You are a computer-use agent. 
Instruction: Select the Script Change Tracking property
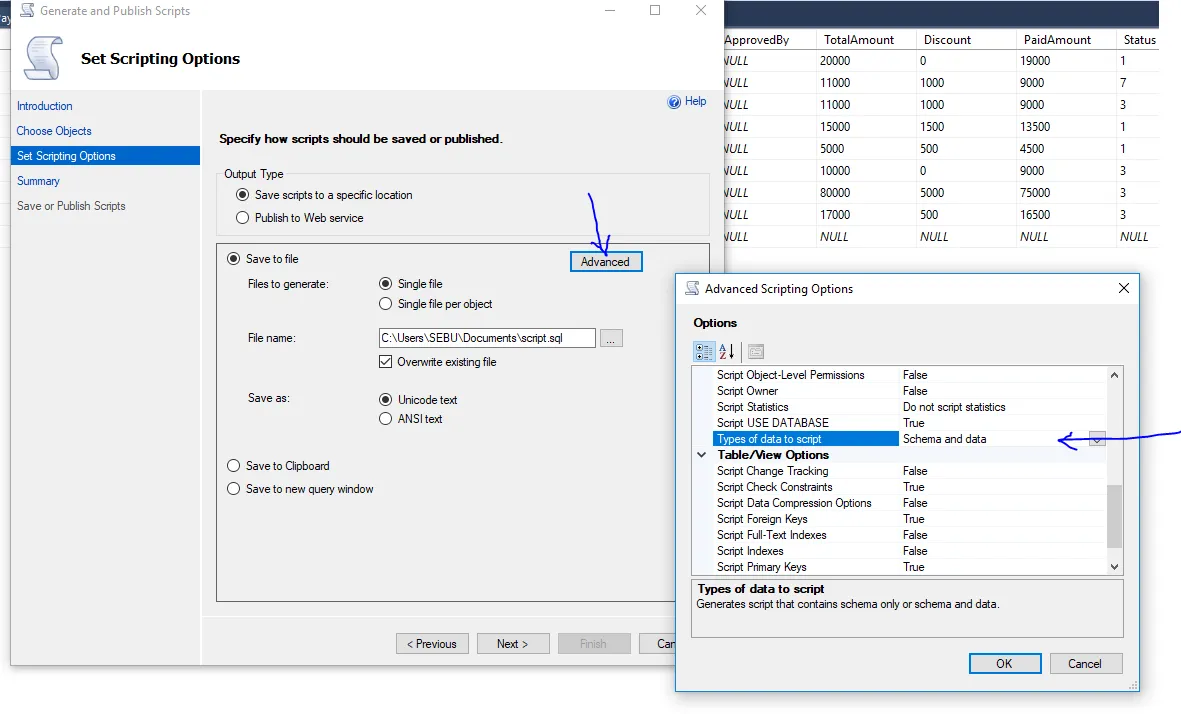(x=909, y=471)
